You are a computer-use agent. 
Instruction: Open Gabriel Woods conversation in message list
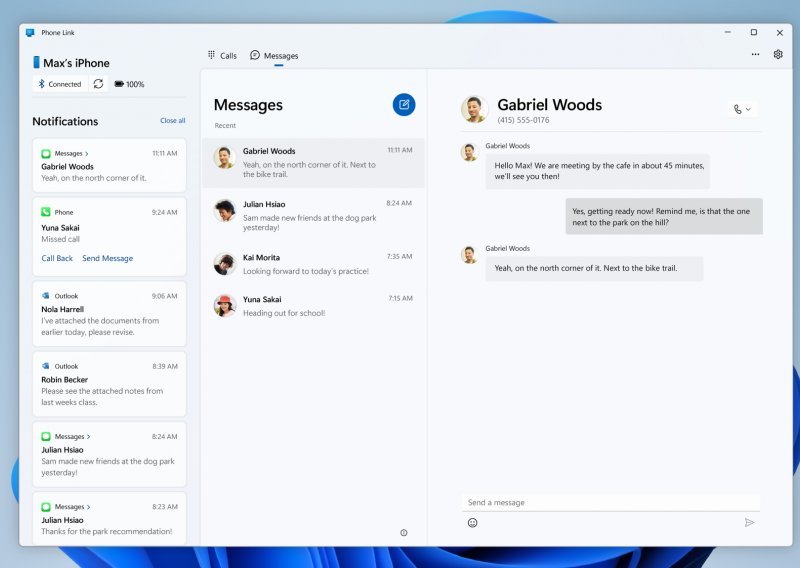point(313,163)
